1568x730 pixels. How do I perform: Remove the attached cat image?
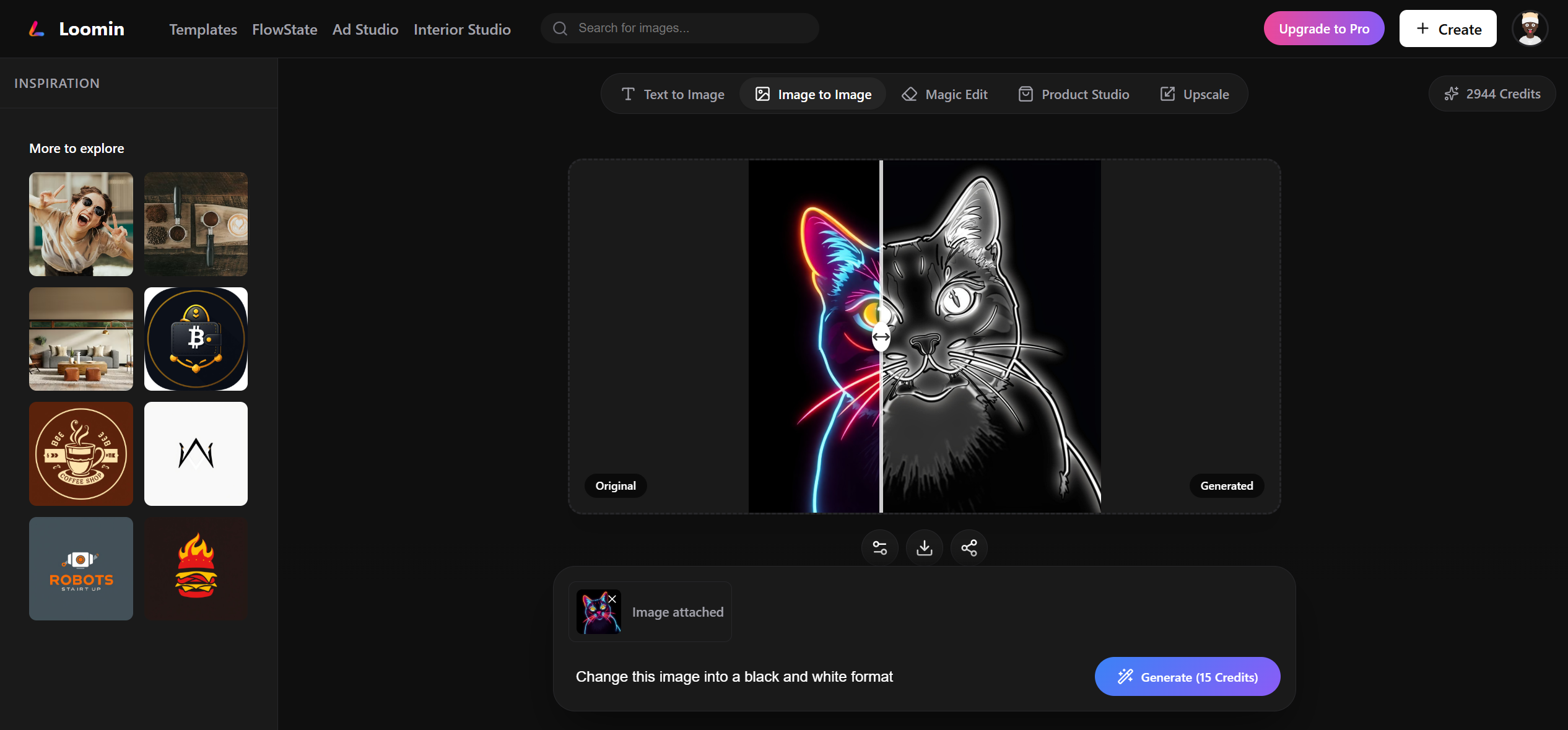pyautogui.click(x=612, y=598)
